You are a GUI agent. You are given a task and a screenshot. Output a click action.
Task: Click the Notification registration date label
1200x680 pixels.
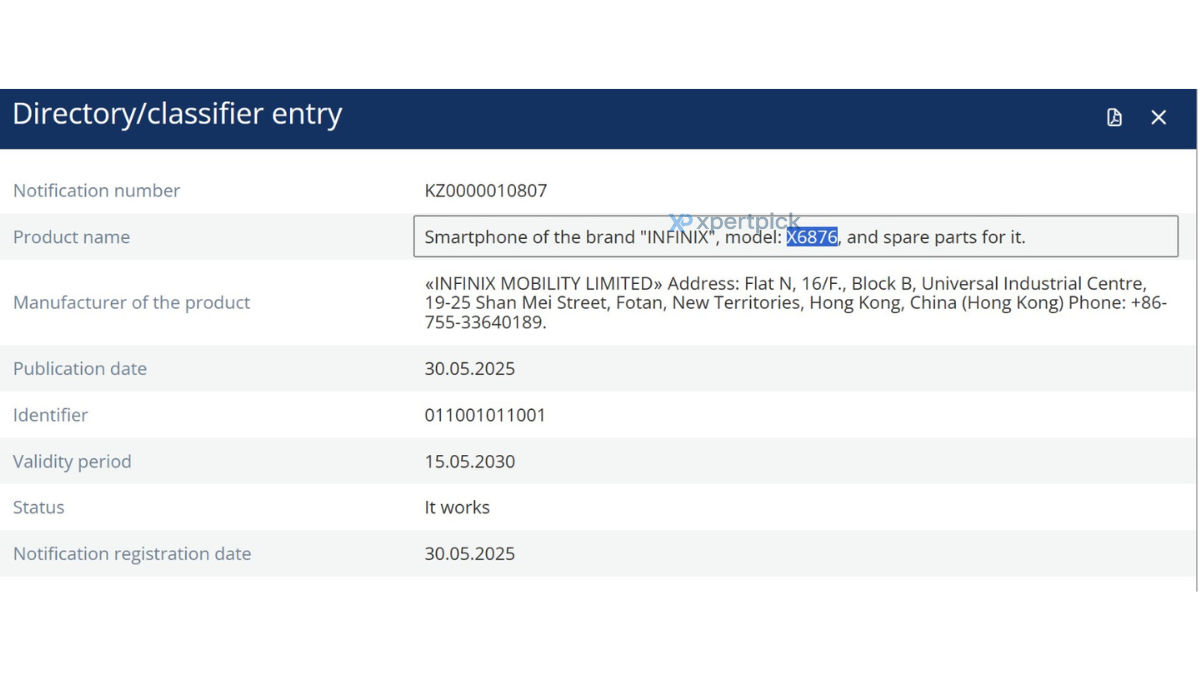[132, 553]
